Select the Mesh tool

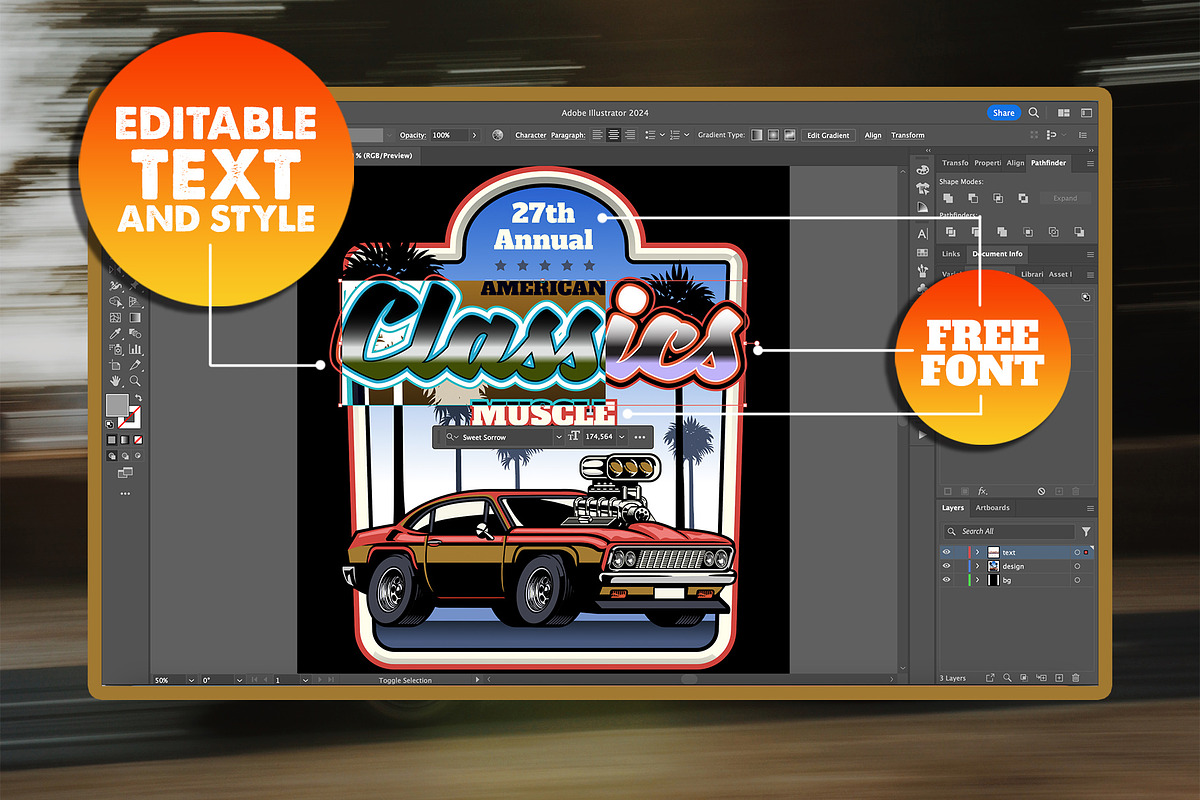[115, 317]
